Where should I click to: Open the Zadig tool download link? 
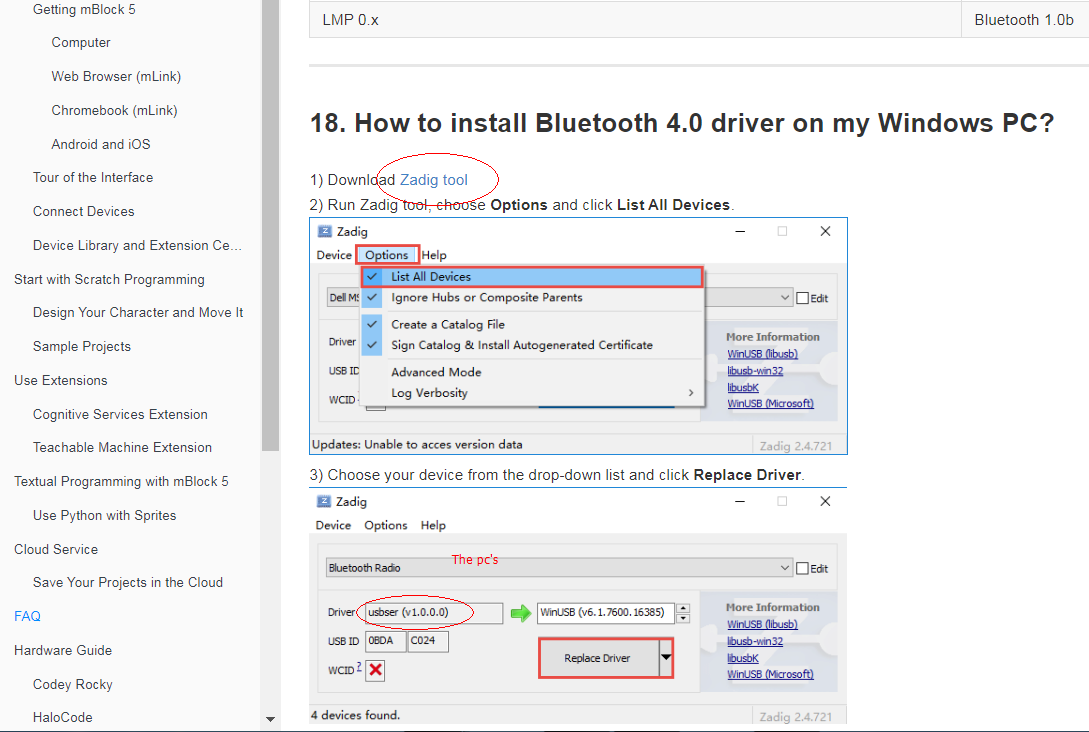coord(433,180)
